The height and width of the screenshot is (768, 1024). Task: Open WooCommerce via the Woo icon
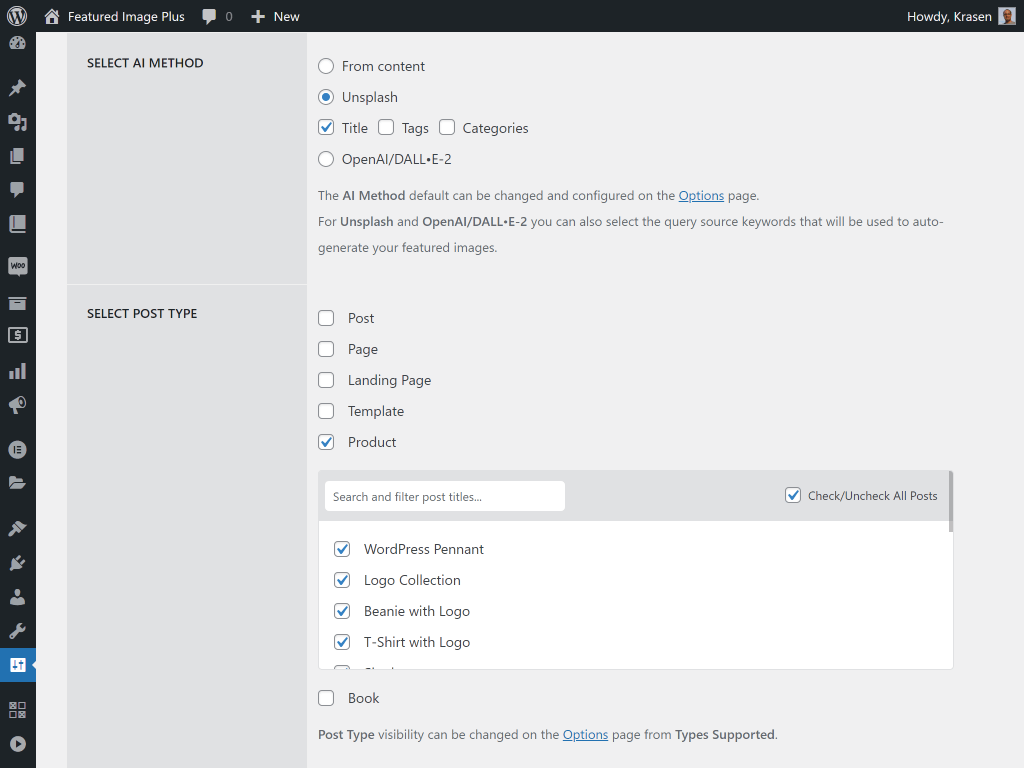(18, 266)
